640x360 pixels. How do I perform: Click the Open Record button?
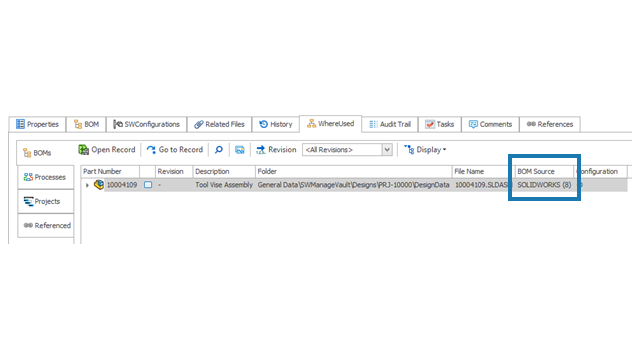tap(107, 150)
